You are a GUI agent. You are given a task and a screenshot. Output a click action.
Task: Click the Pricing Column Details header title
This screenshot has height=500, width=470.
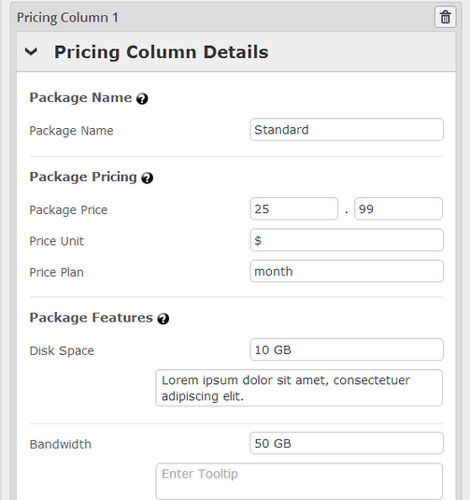coord(161,52)
